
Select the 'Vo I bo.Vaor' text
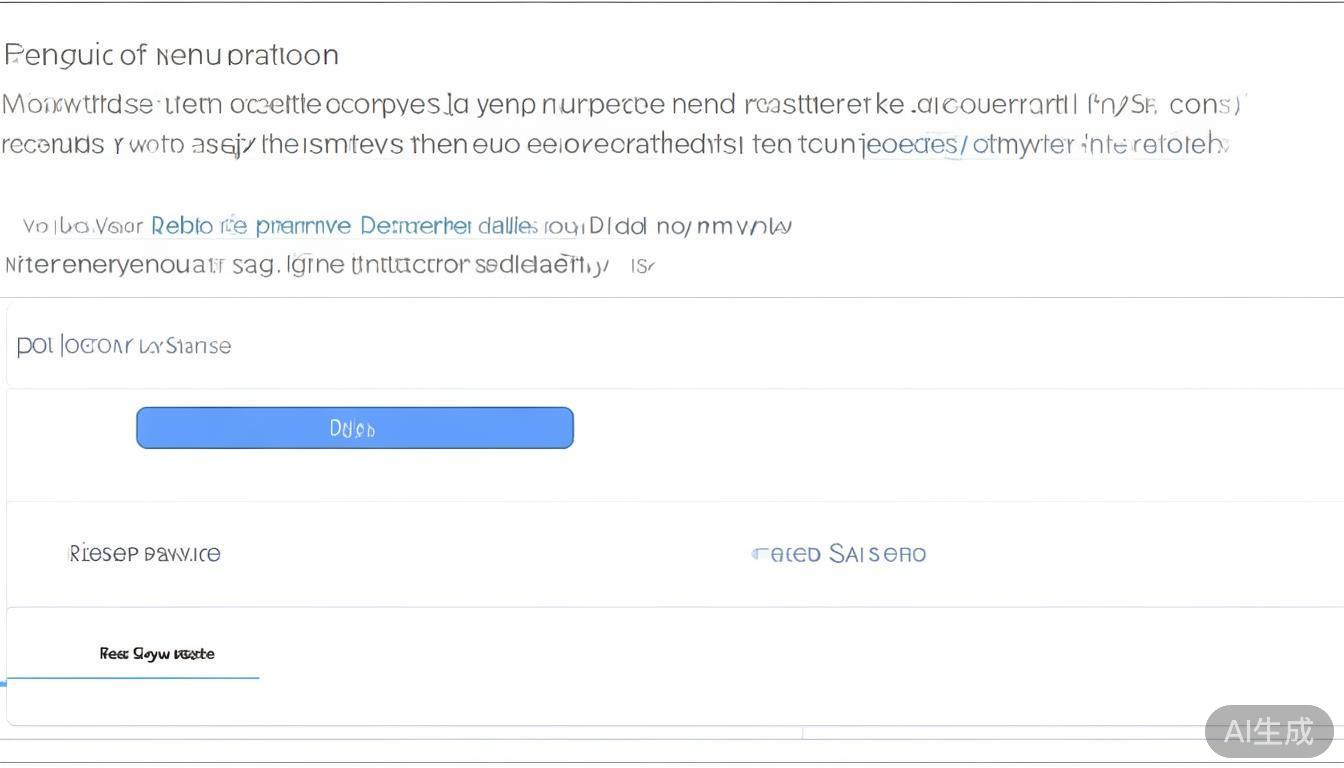coord(84,227)
